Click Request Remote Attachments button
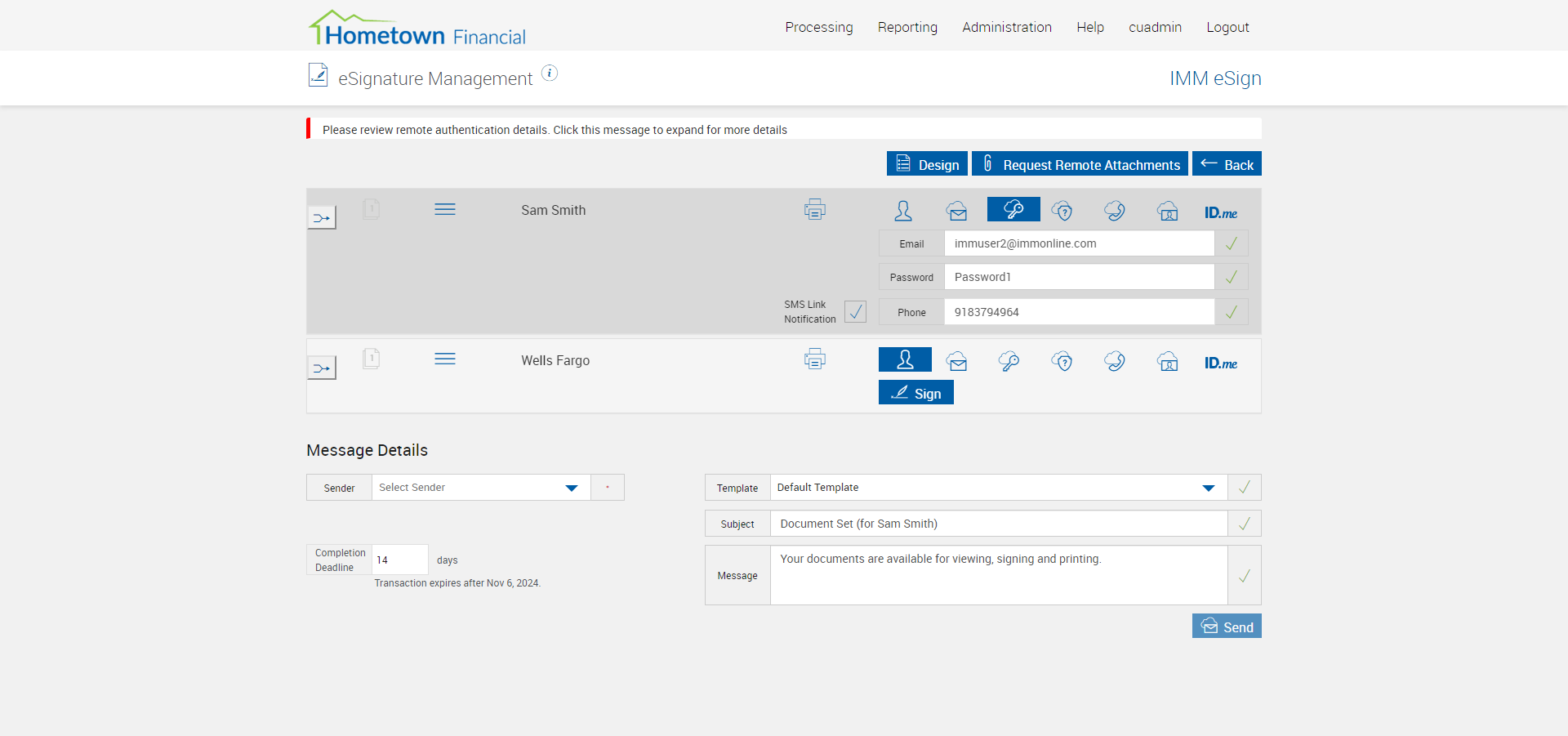Viewport: 1568px width, 736px height. pos(1080,163)
